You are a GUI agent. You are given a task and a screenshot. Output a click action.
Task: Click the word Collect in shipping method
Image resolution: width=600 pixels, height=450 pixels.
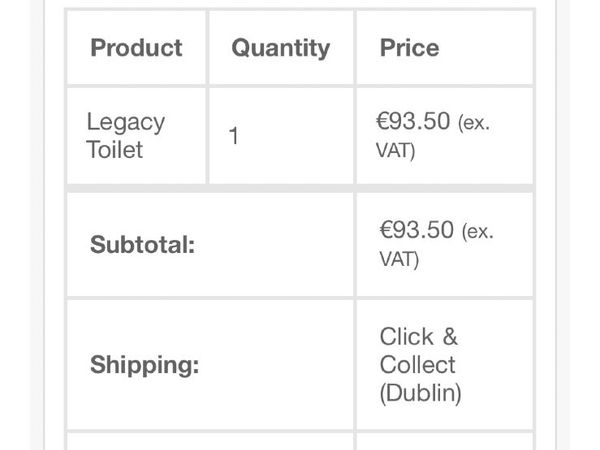click(417, 365)
